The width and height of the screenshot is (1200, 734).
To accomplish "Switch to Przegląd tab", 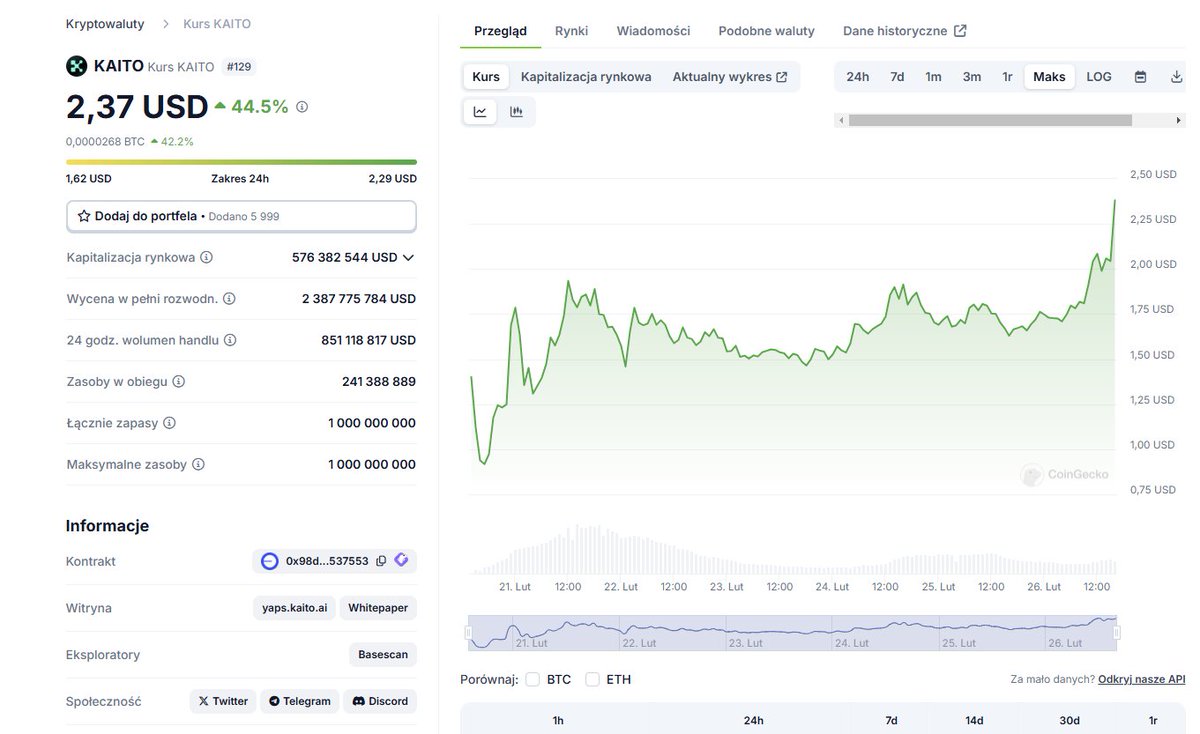I will point(500,31).
